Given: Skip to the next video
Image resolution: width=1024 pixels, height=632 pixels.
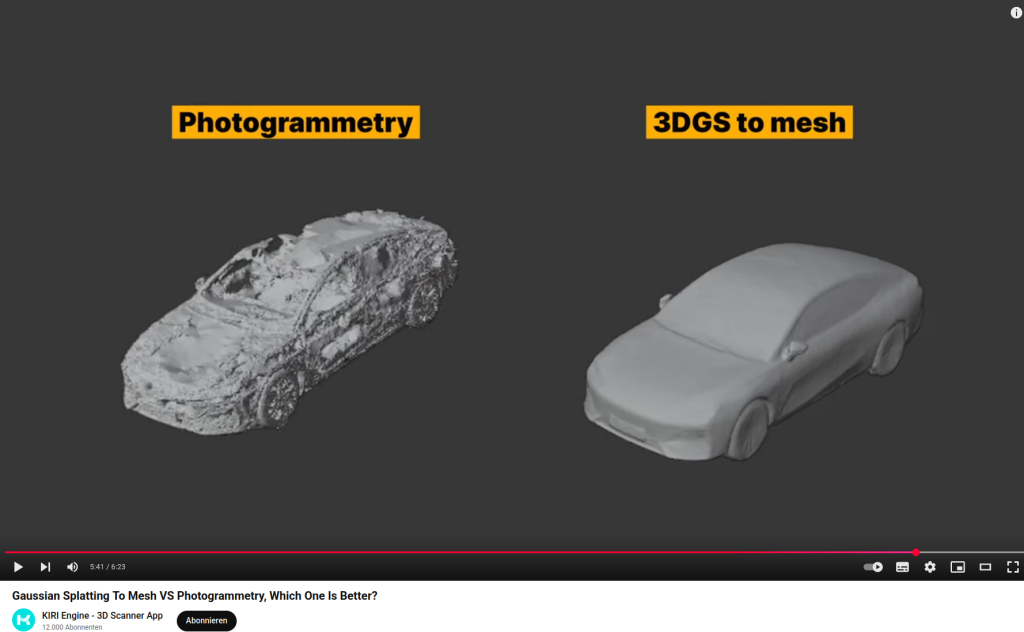Looking at the screenshot, I should click(x=45, y=567).
